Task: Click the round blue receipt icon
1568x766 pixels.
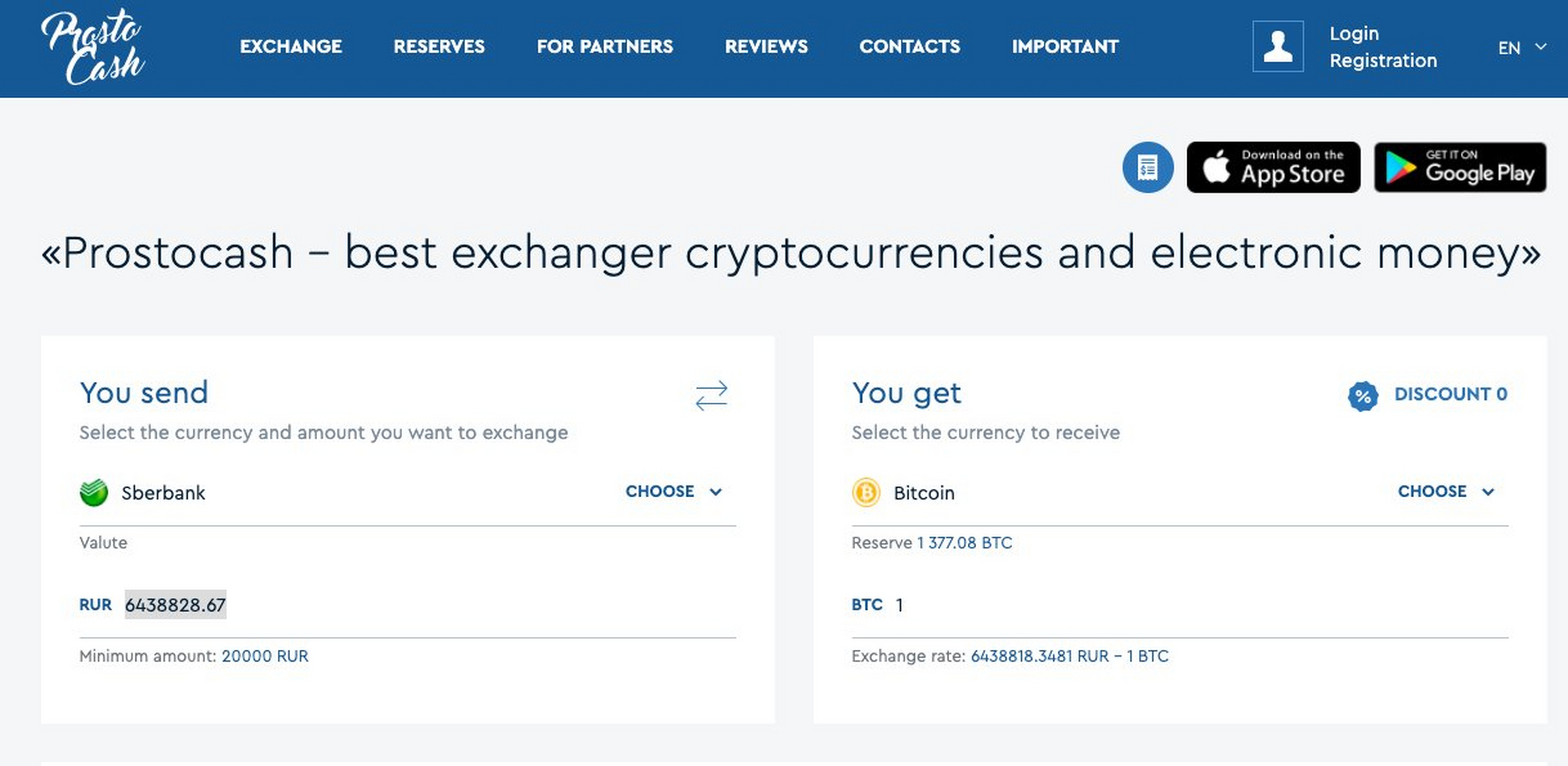Action: click(1147, 168)
